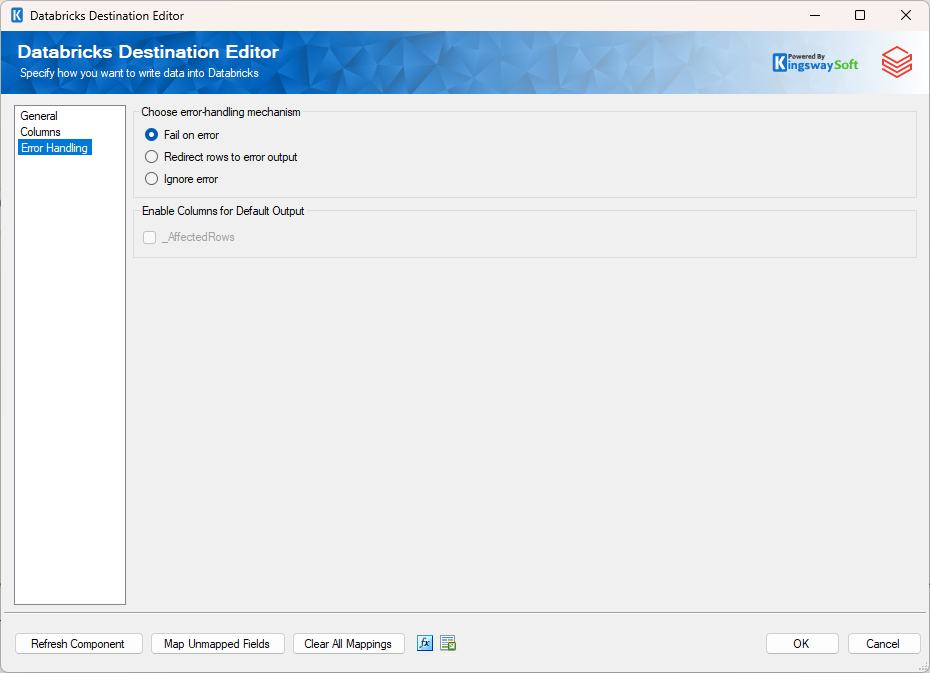Click the 'Databricks Destination Editor' banner heading
Screen dimensions: 930x673
coord(148,52)
